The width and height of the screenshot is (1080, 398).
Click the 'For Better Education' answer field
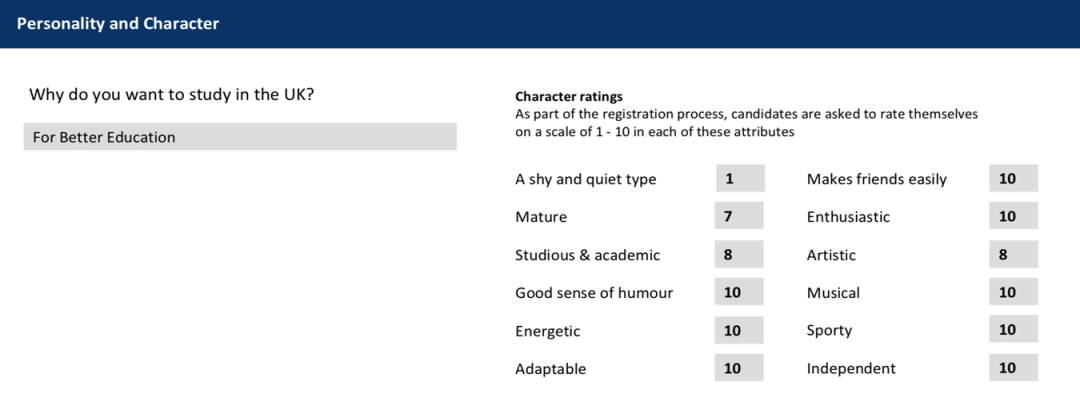pos(240,136)
